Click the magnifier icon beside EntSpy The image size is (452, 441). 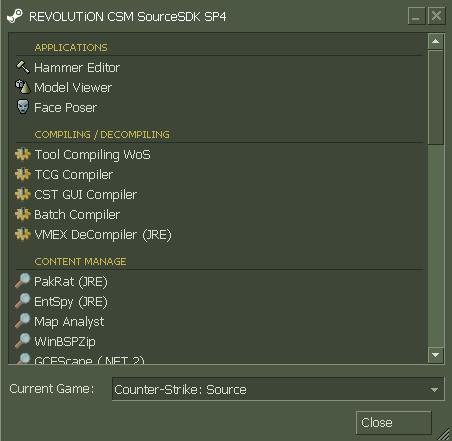tap(23, 301)
